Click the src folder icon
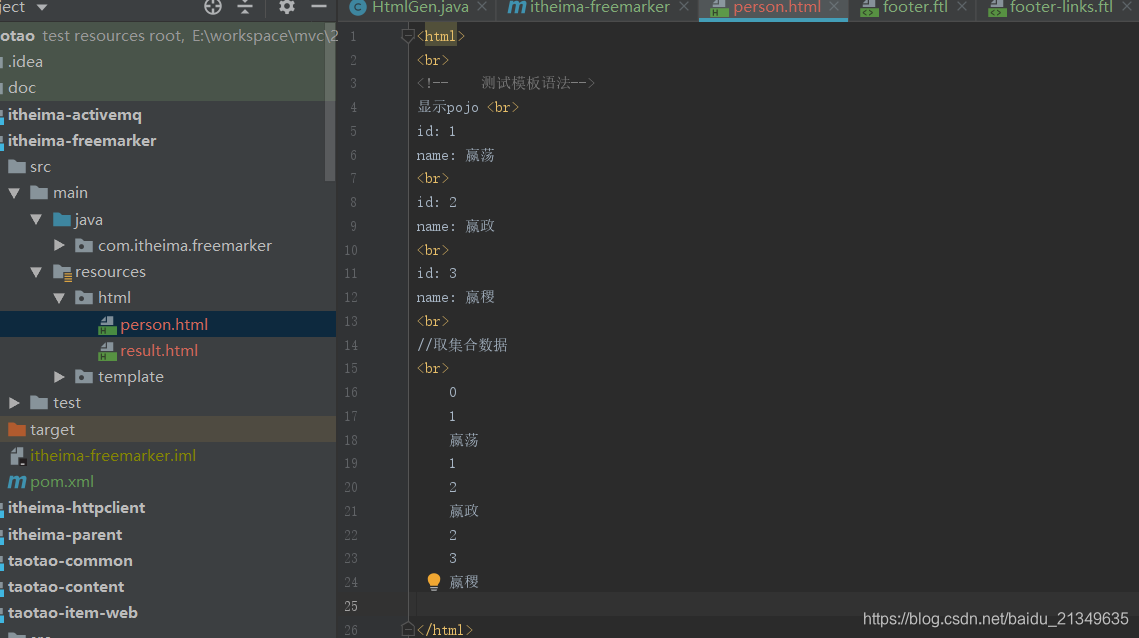Viewport: 1139px width, 638px height. coord(17,167)
